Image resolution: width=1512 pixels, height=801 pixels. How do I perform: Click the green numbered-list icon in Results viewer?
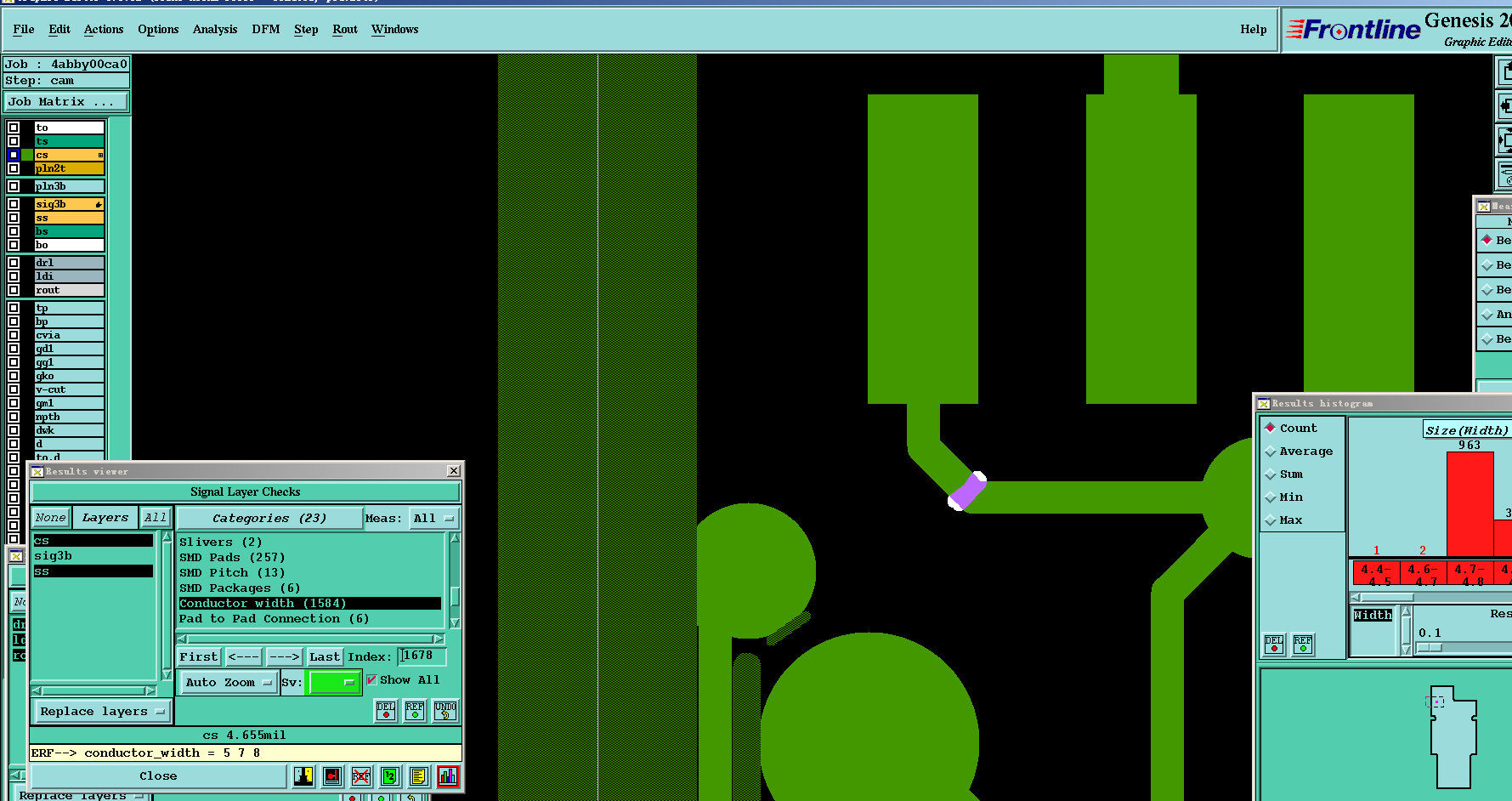pyautogui.click(x=390, y=775)
